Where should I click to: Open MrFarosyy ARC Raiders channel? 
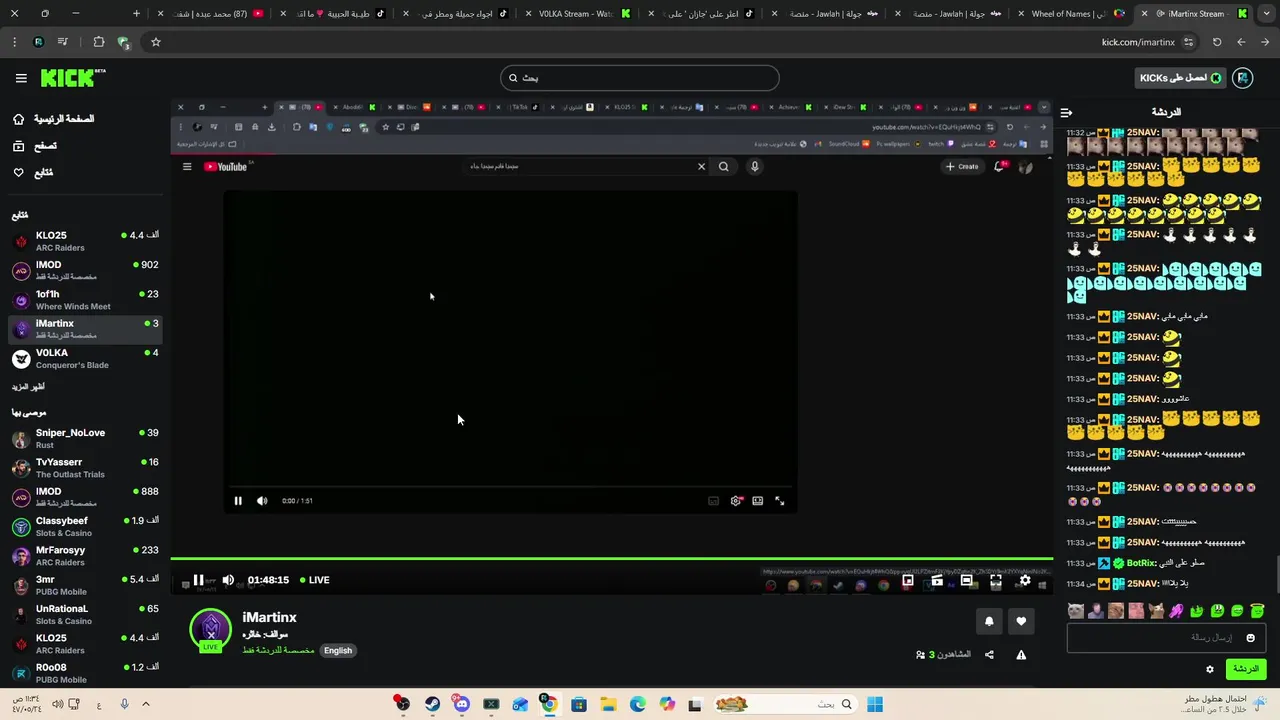tap(85, 556)
